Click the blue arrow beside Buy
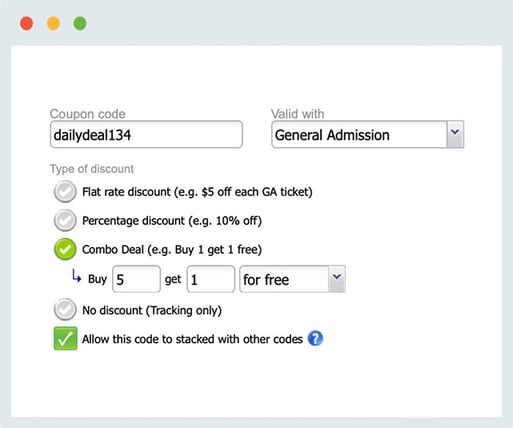The height and width of the screenshot is (428, 513). pyautogui.click(x=76, y=276)
